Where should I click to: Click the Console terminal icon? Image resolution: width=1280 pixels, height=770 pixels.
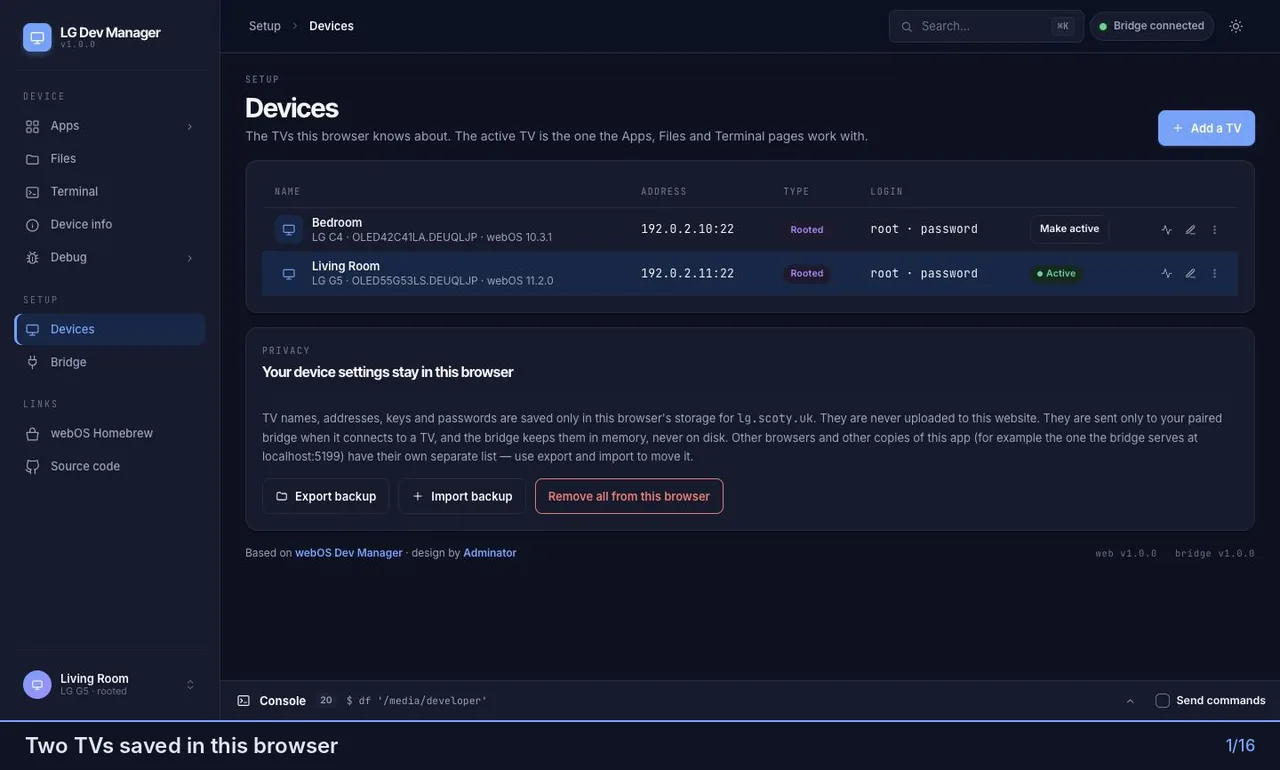point(243,701)
